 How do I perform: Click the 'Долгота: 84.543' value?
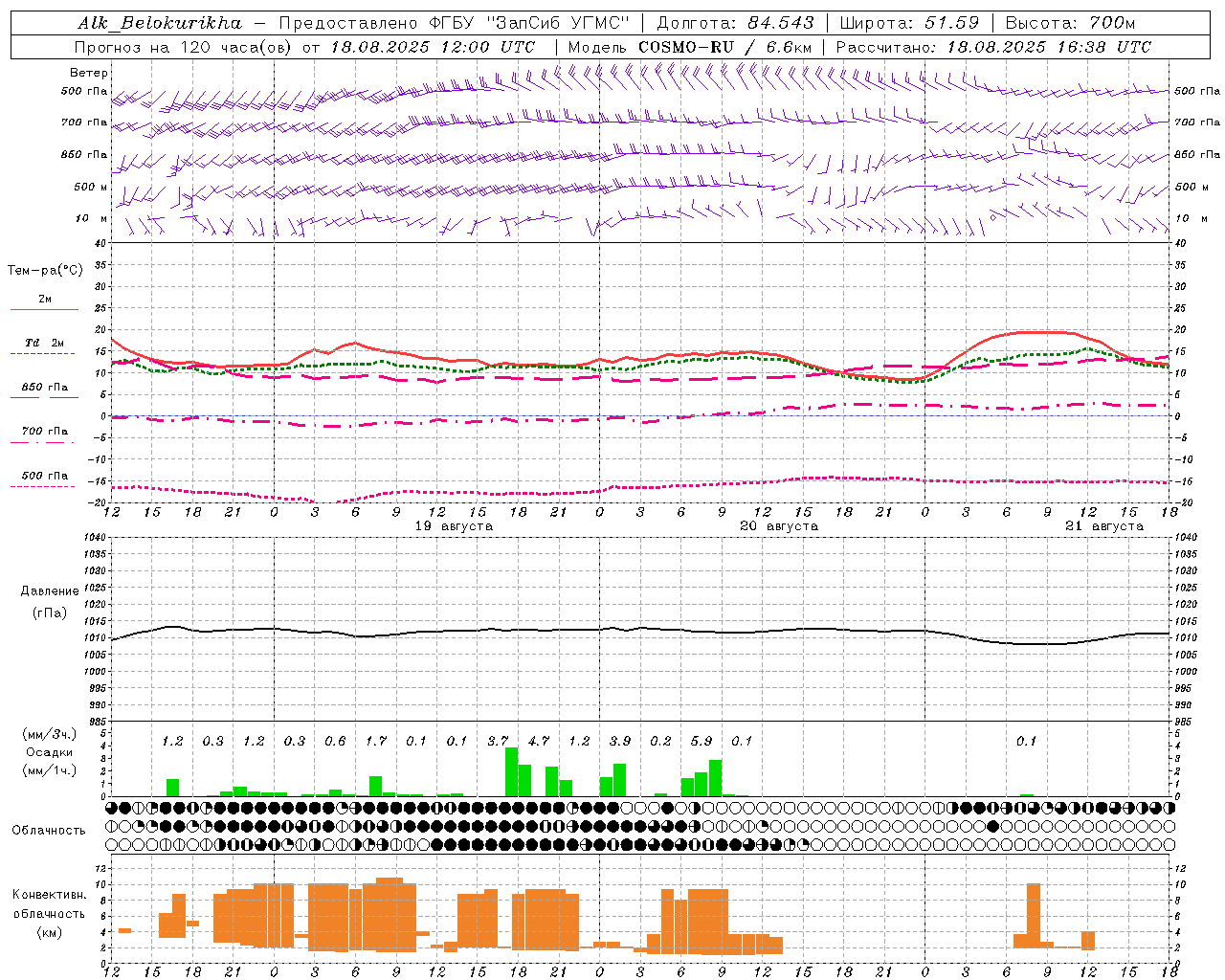[x=735, y=23]
